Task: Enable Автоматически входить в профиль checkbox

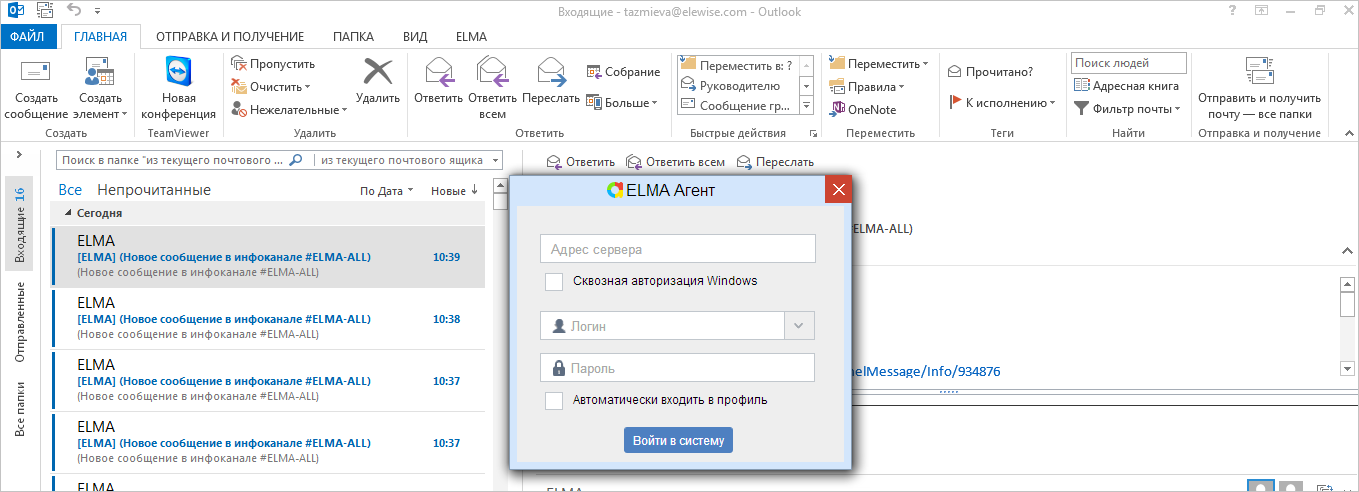Action: pyautogui.click(x=554, y=401)
